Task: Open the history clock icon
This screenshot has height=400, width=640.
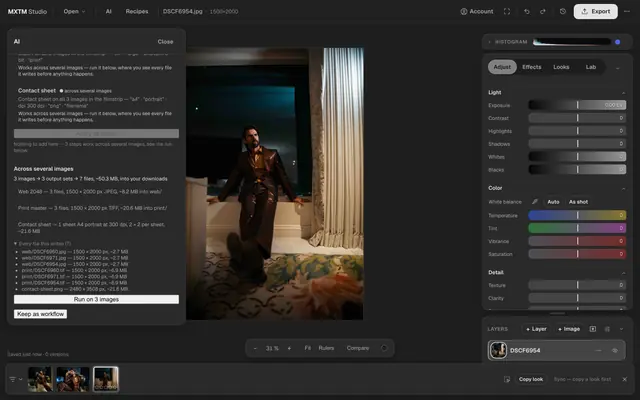Action: 563,11
